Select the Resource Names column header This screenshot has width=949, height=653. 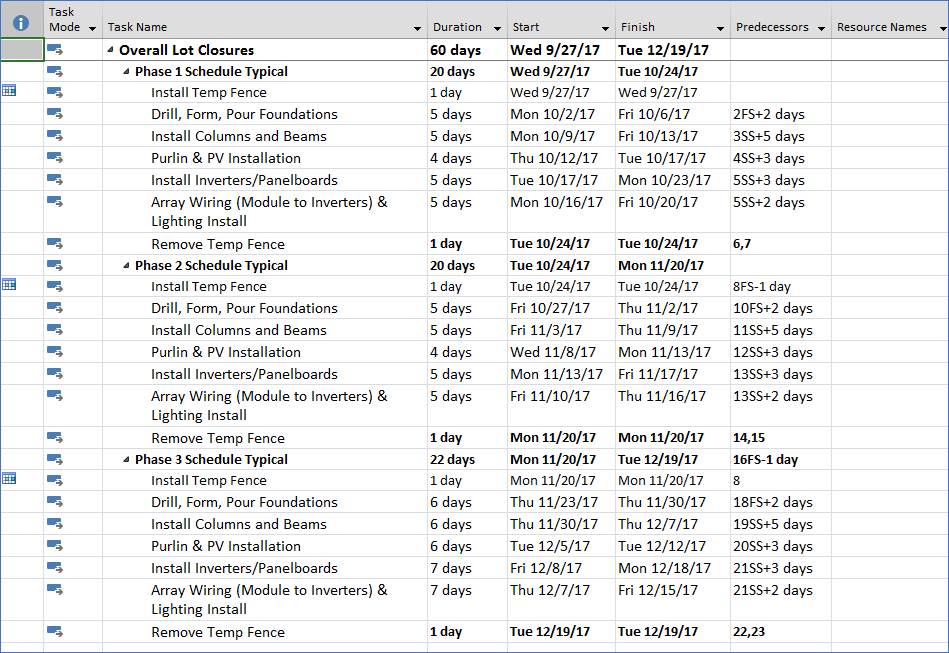click(881, 27)
